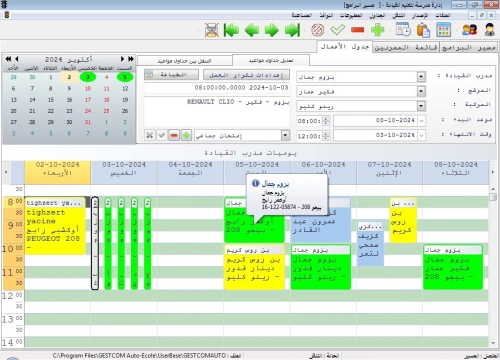
Task: Add new entry with green plus icon
Action: [x=377, y=30]
